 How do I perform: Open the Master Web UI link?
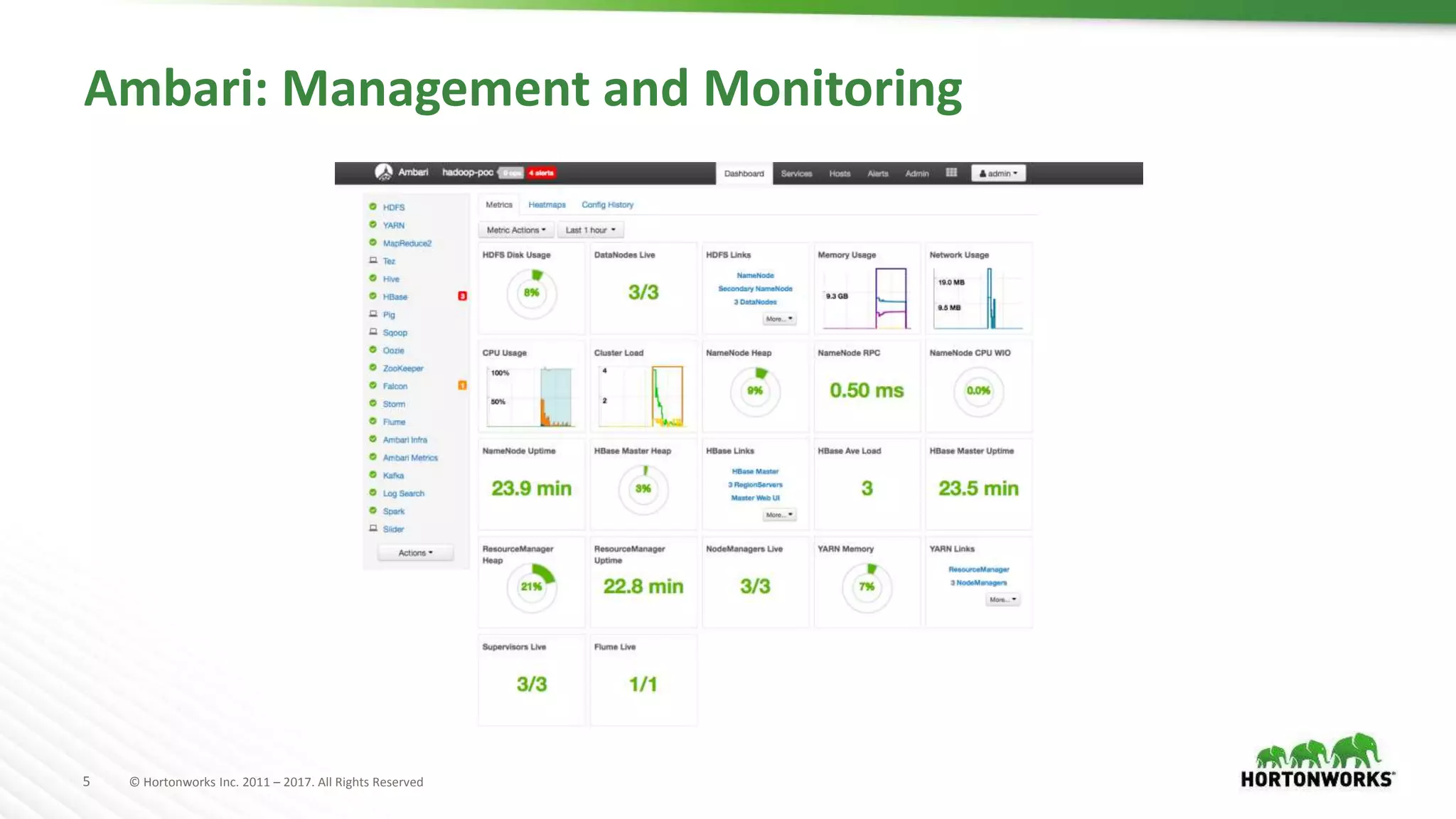(755, 498)
